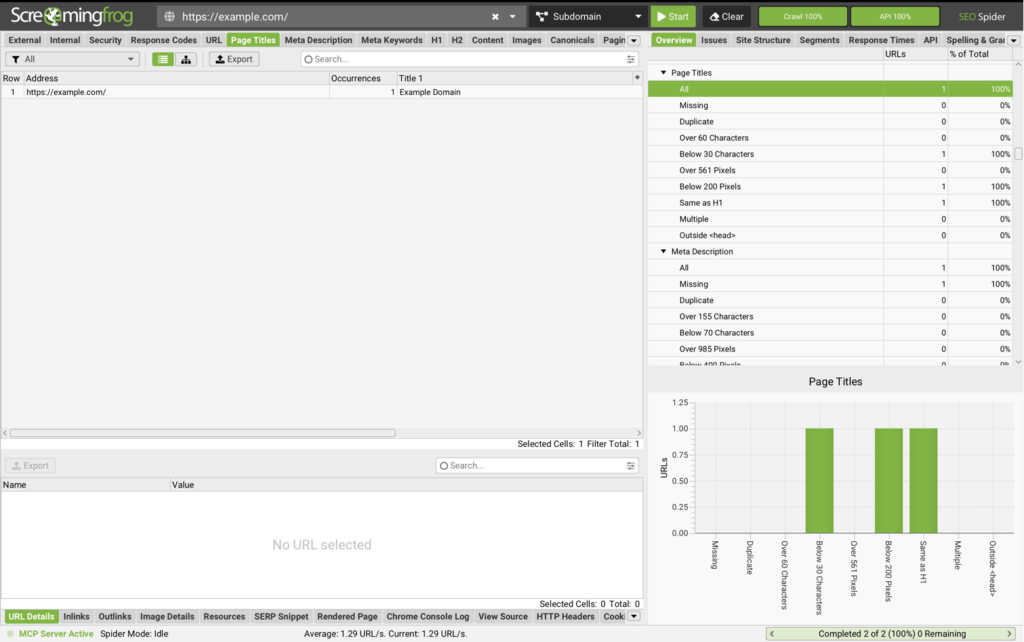Open the Issues tab in right panel
1024x642 pixels.
point(714,40)
